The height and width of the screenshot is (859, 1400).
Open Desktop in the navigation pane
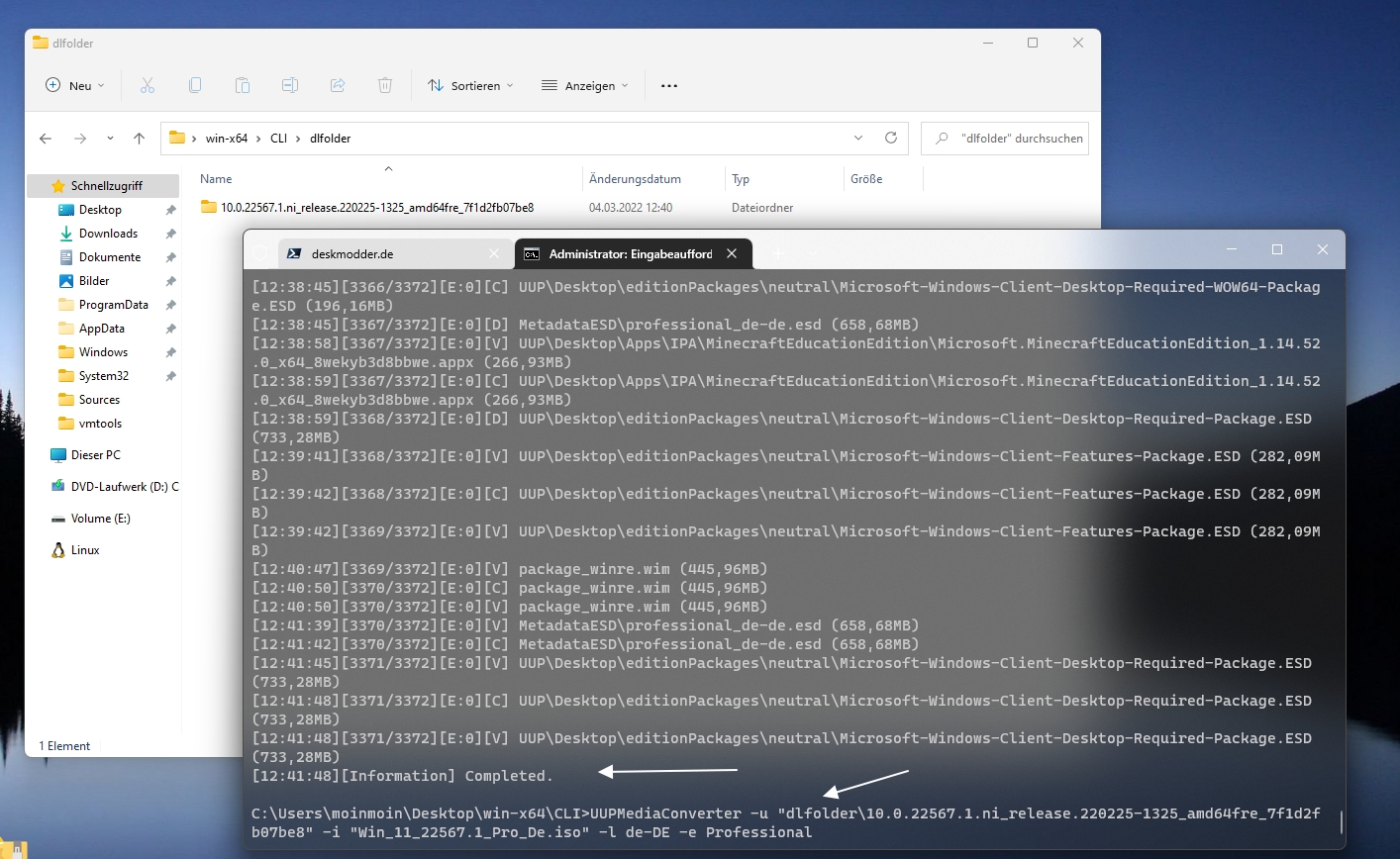[x=100, y=210]
